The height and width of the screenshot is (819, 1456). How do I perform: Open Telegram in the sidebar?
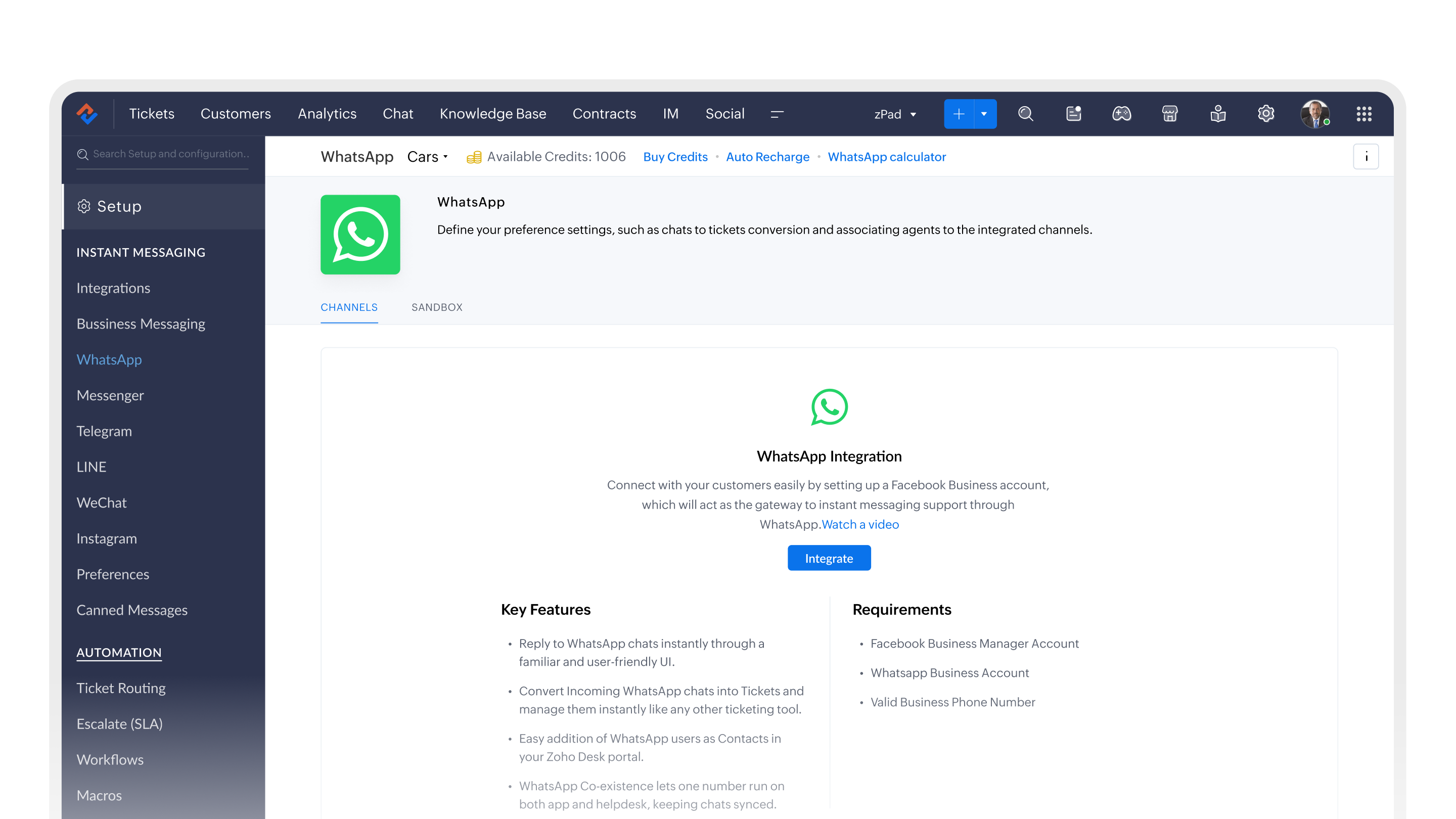tap(104, 431)
